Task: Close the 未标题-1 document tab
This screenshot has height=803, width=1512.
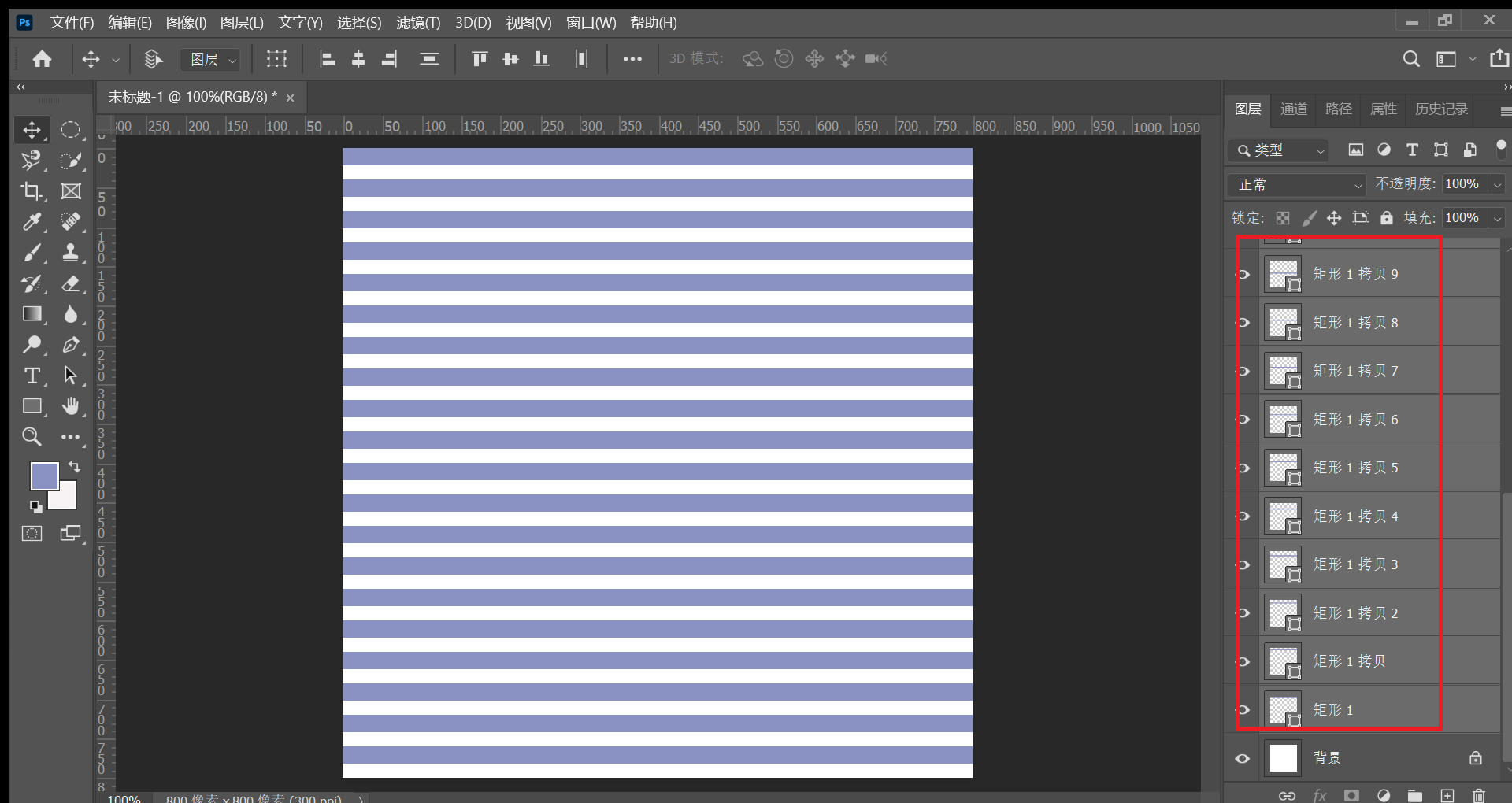Action: click(290, 98)
